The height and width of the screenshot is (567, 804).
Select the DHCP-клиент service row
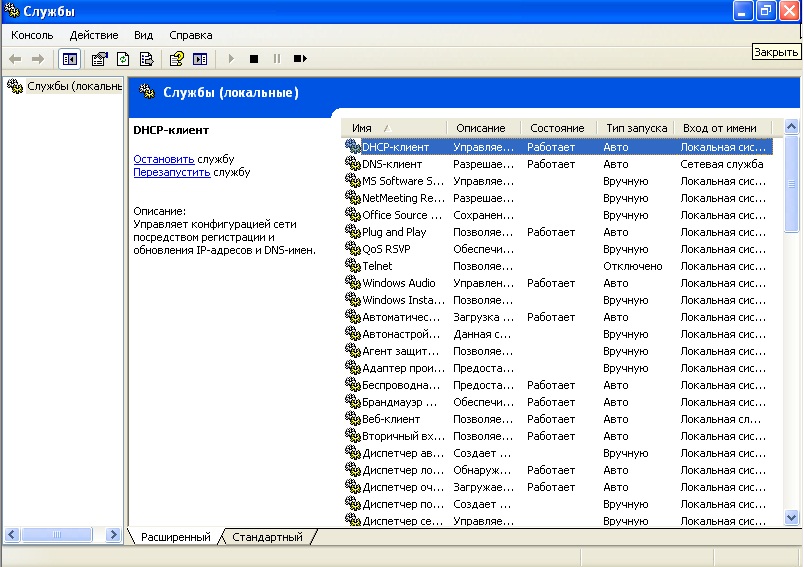(557, 147)
